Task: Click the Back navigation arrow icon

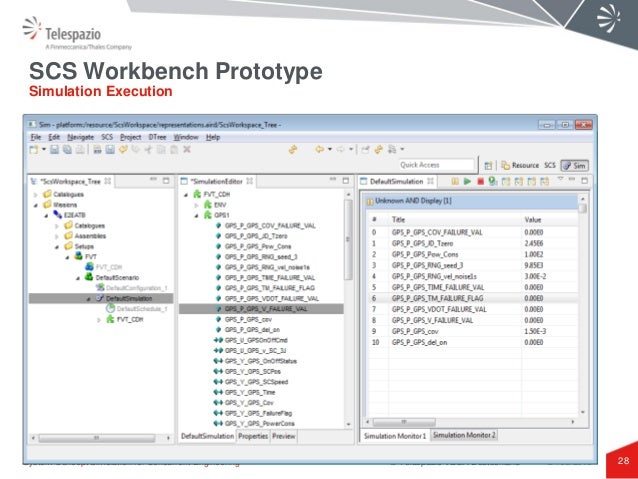Action: 319,149
